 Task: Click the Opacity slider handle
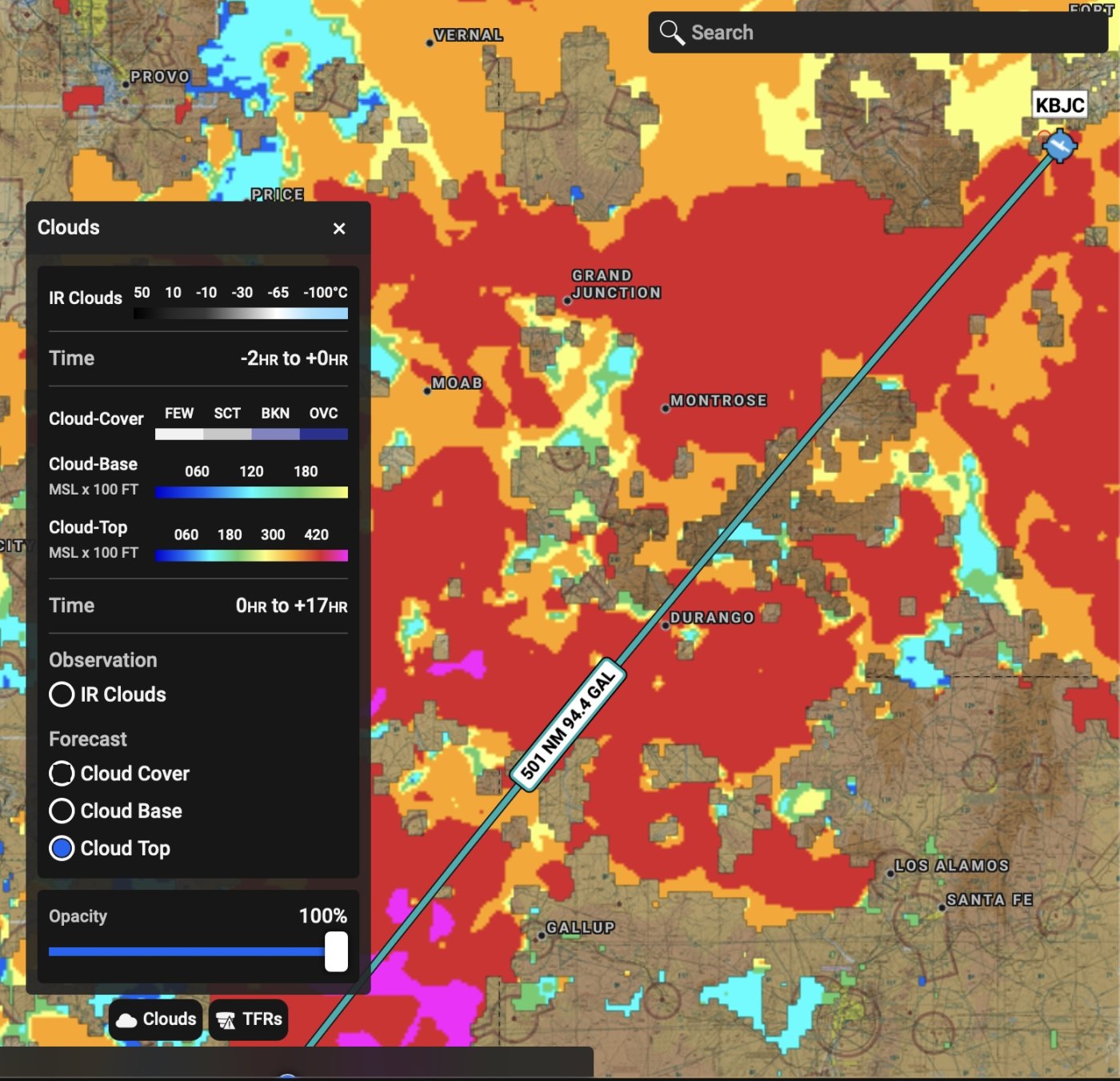point(336,951)
